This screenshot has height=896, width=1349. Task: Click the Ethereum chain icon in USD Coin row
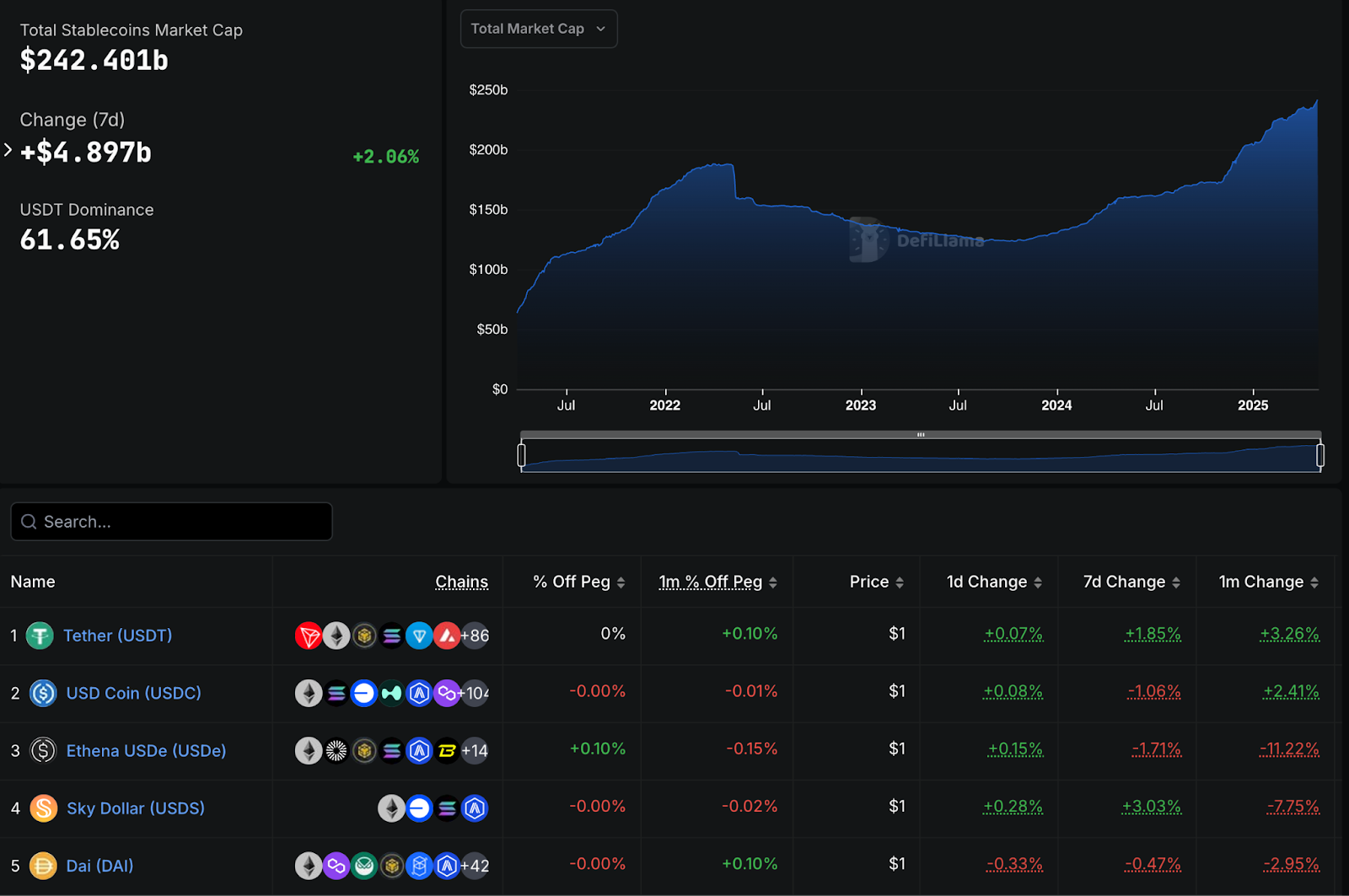(x=309, y=693)
